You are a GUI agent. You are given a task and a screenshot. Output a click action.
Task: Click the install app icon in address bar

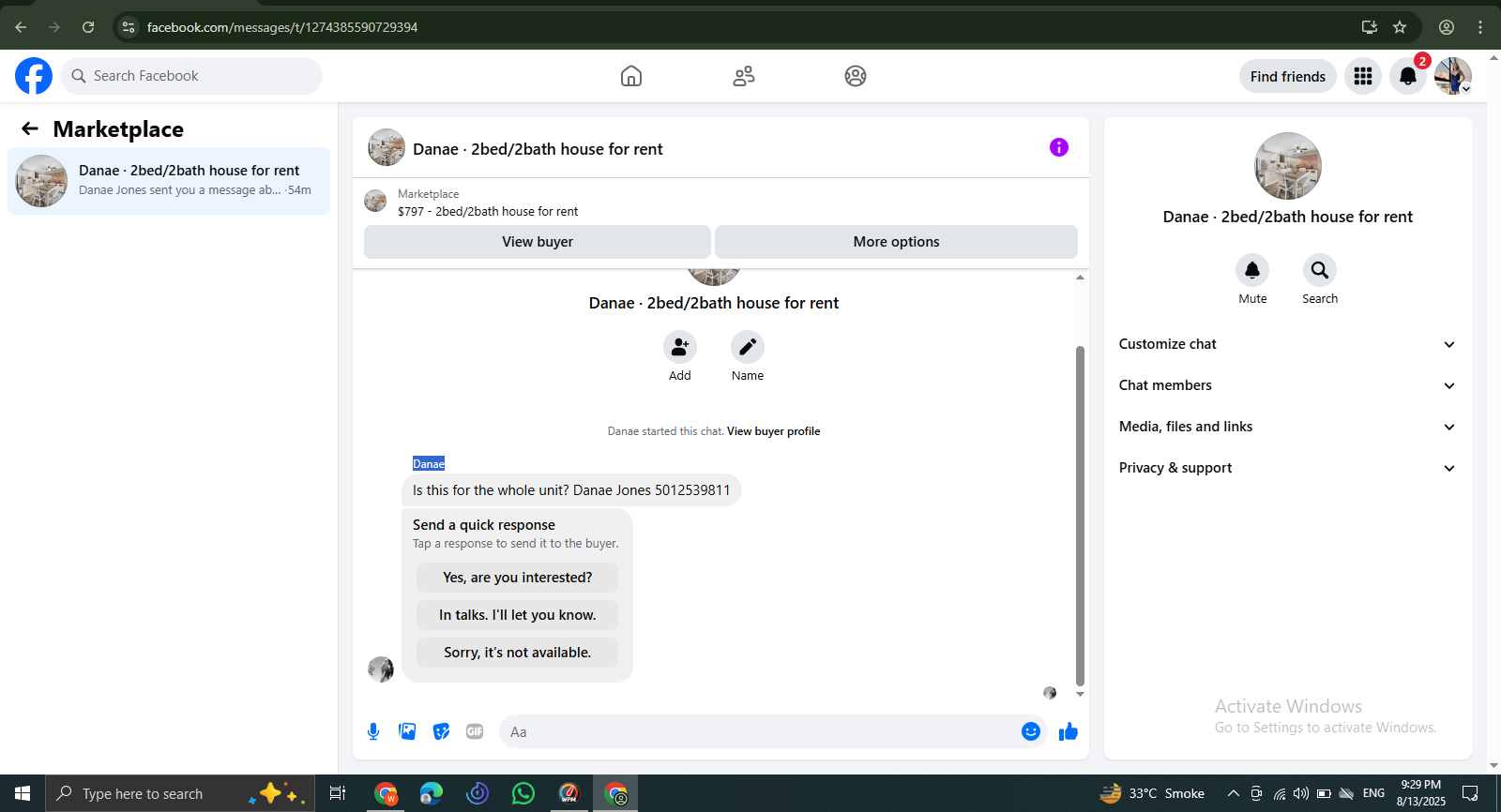[x=1370, y=27]
